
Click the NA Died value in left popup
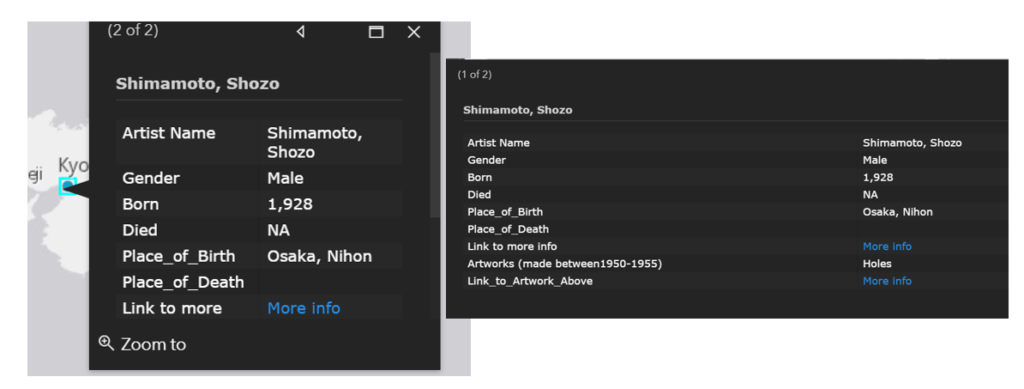[x=278, y=230]
